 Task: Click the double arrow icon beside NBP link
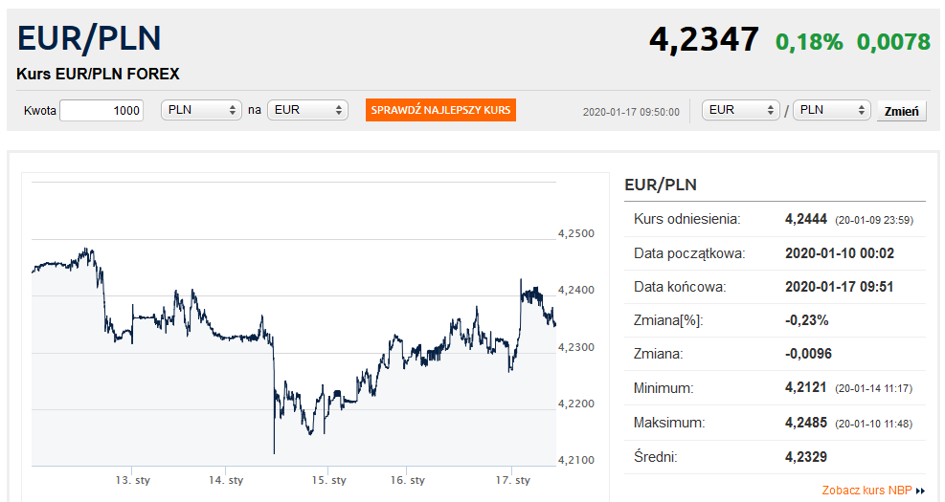(x=920, y=491)
